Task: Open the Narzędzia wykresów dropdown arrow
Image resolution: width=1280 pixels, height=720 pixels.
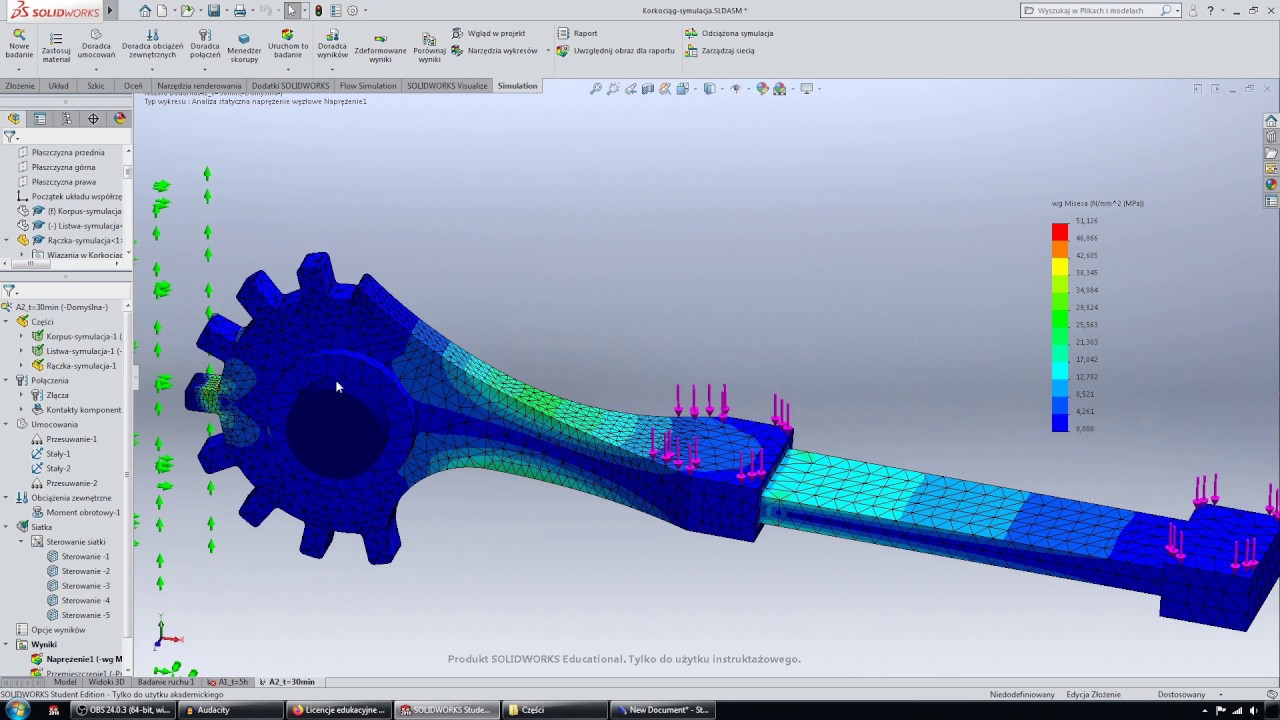Action: click(x=547, y=50)
